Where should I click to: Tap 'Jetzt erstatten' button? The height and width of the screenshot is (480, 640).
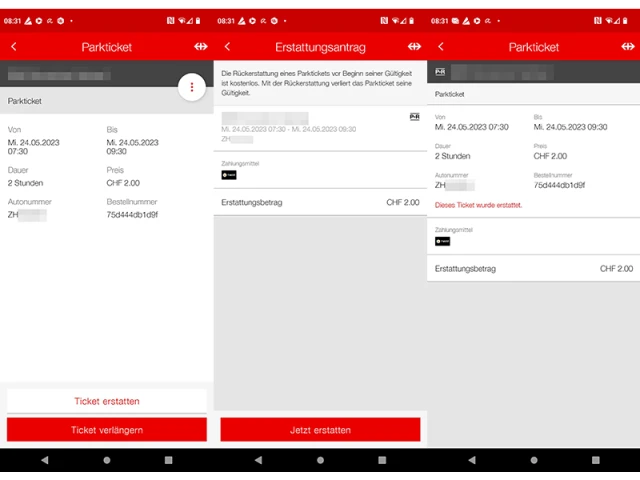point(320,430)
